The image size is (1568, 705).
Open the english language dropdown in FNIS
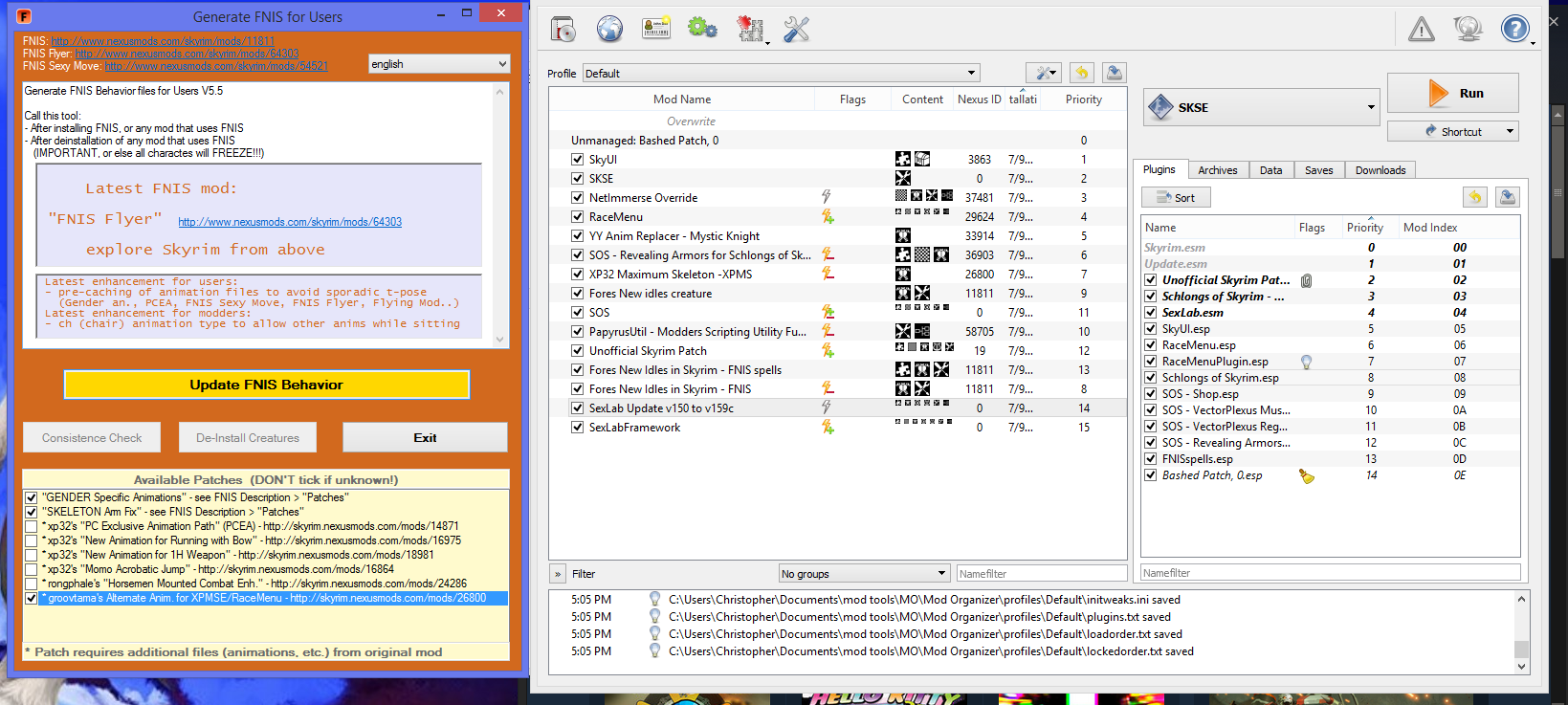[439, 64]
